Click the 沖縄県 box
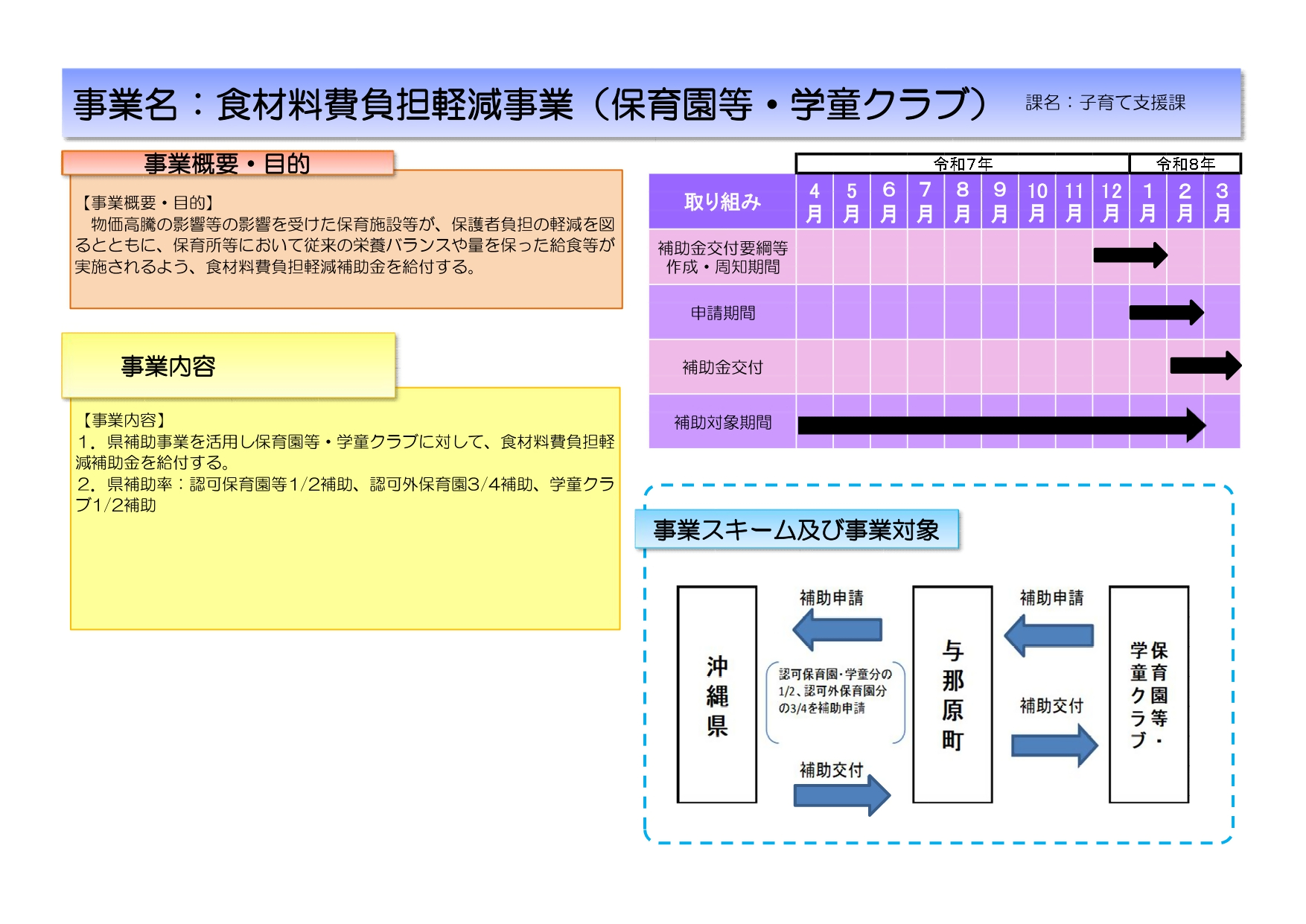 pos(716,695)
